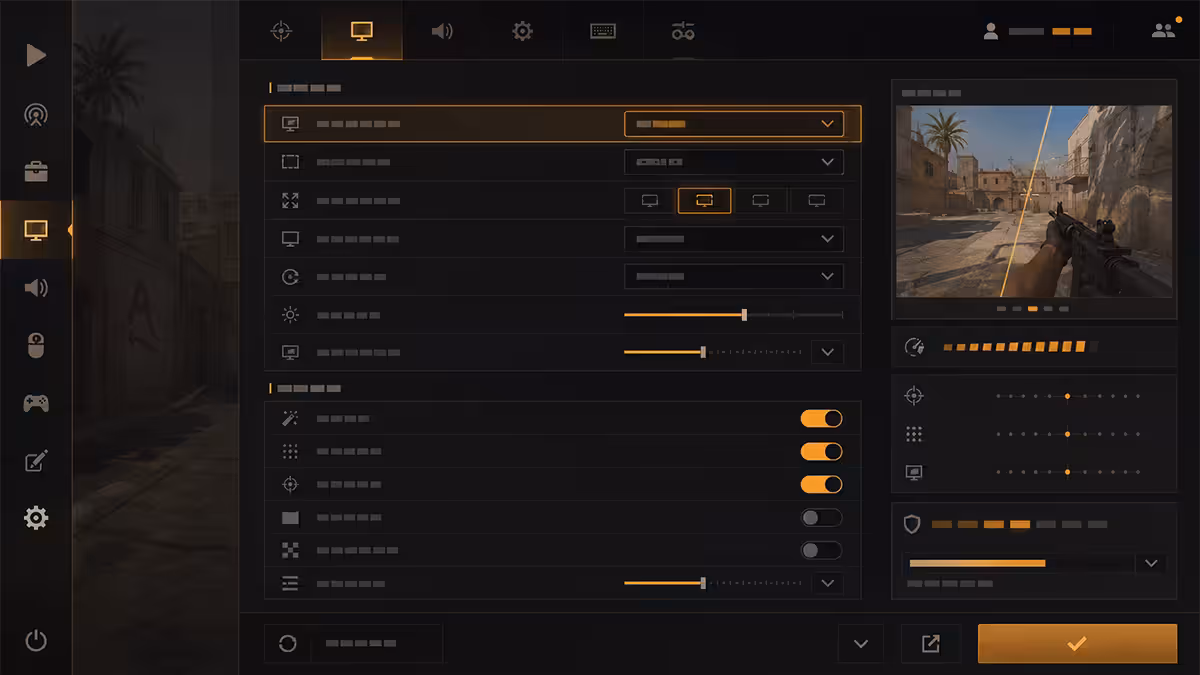Open the game scene preview image
The width and height of the screenshot is (1200, 675).
tap(1034, 201)
